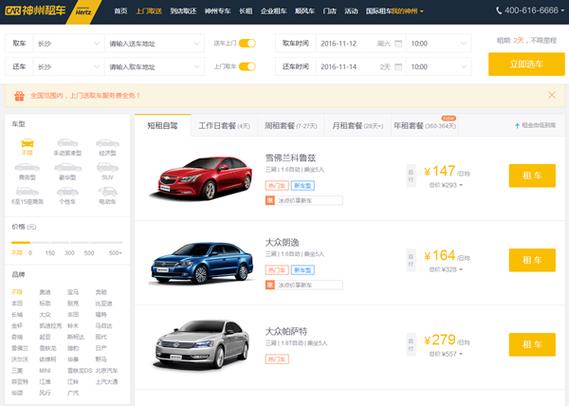569x406 pixels.
Task: Click the 立即选车 button
Action: click(527, 64)
